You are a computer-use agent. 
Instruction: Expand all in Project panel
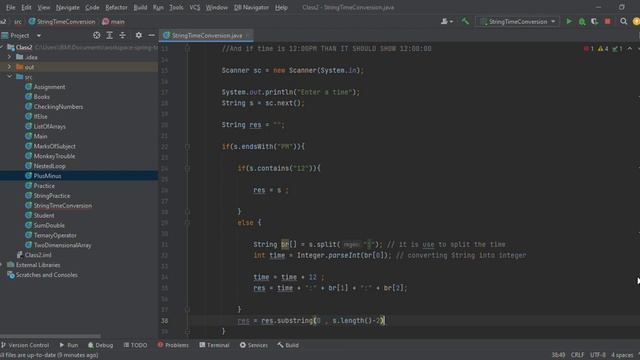(109, 36)
